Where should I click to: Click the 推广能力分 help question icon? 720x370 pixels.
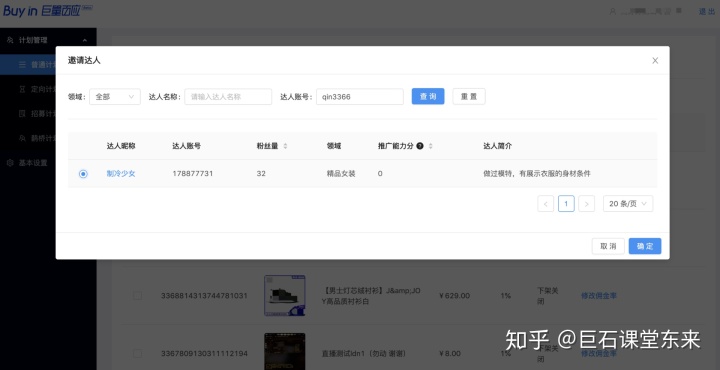[x=420, y=146]
